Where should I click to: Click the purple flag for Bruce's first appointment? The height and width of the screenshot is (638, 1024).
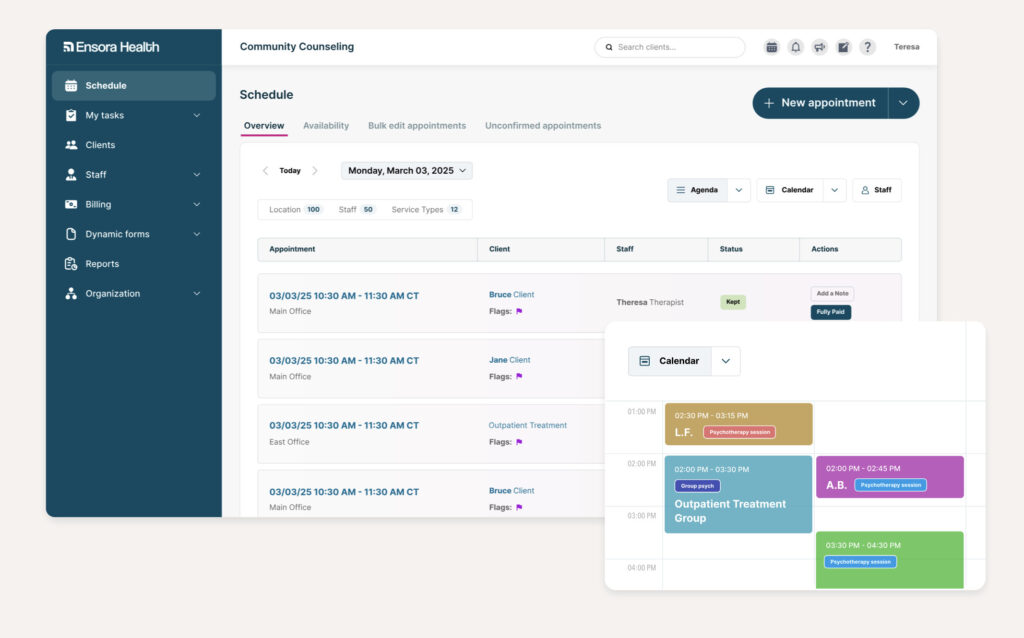tap(519, 311)
